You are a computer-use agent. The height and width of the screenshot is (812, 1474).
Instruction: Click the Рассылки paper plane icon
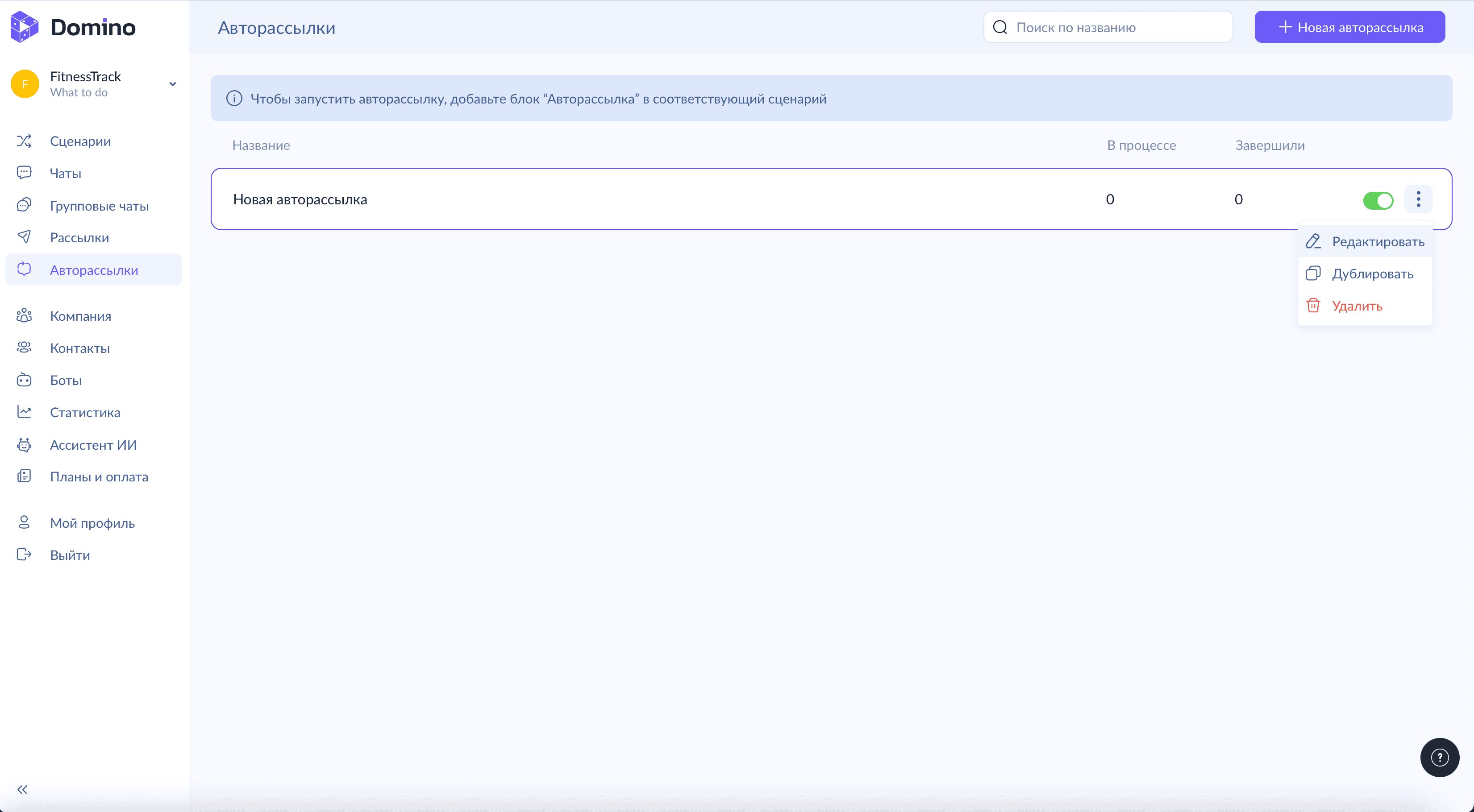coord(24,237)
